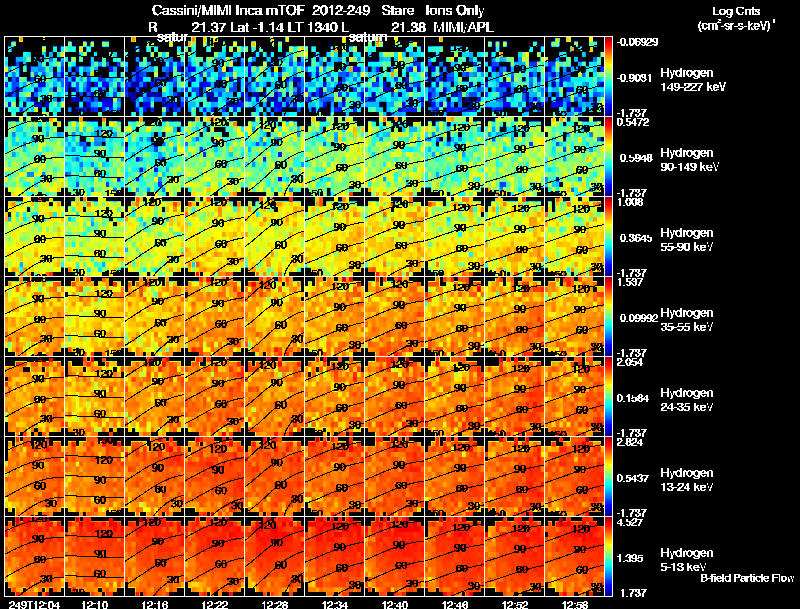Click the '4.527' colorbar maximum value
This screenshot has height=609, width=800.
click(630, 522)
